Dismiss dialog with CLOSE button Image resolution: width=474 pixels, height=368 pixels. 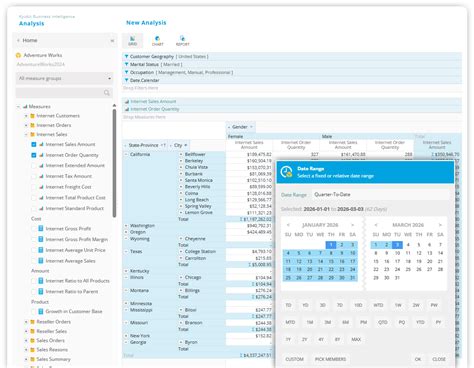pyautogui.click(x=439, y=359)
